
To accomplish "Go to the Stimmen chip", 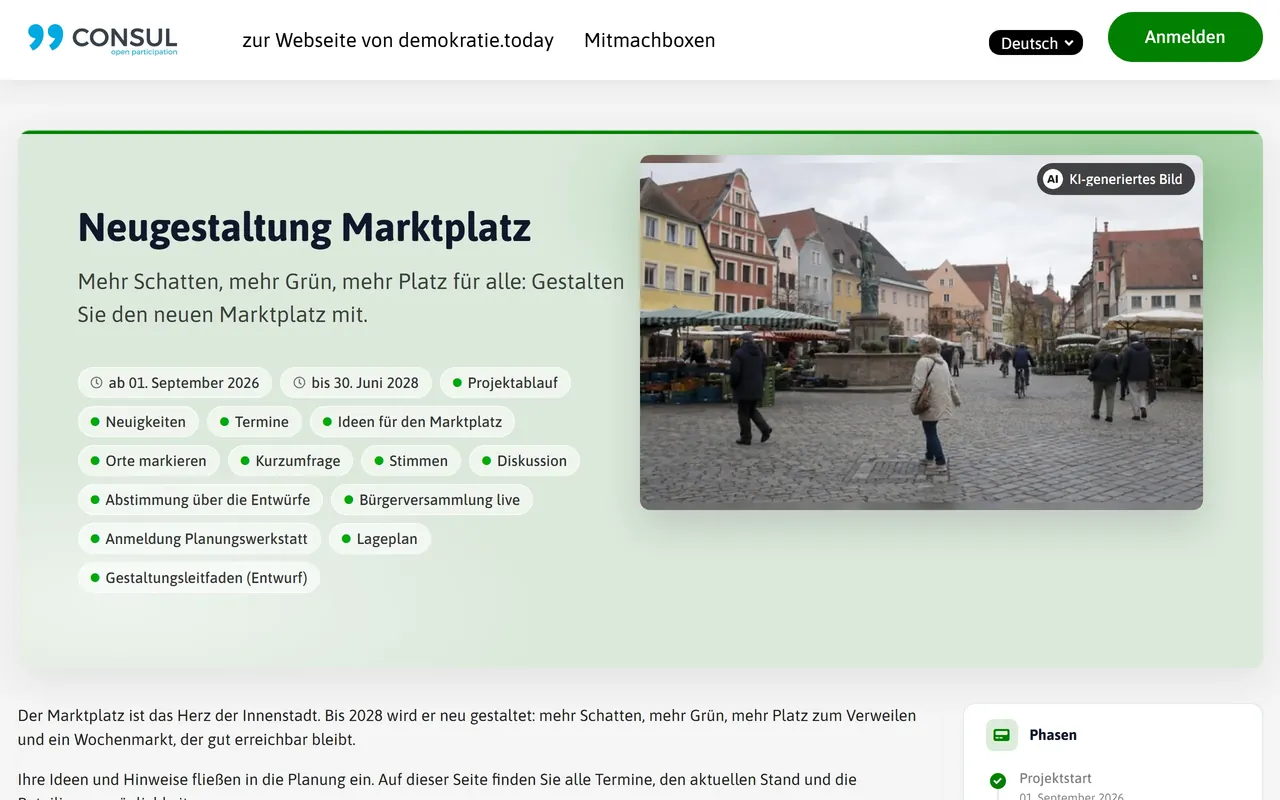I will [411, 460].
